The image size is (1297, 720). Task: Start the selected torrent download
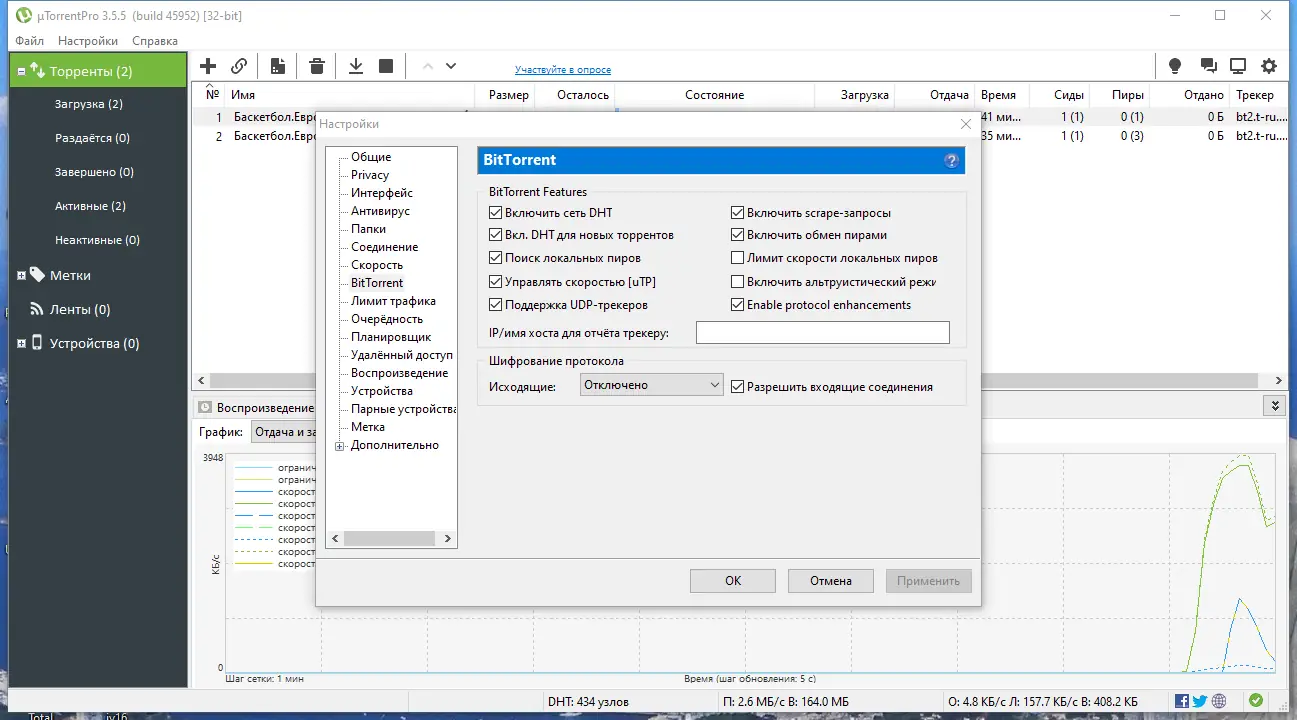(355, 65)
